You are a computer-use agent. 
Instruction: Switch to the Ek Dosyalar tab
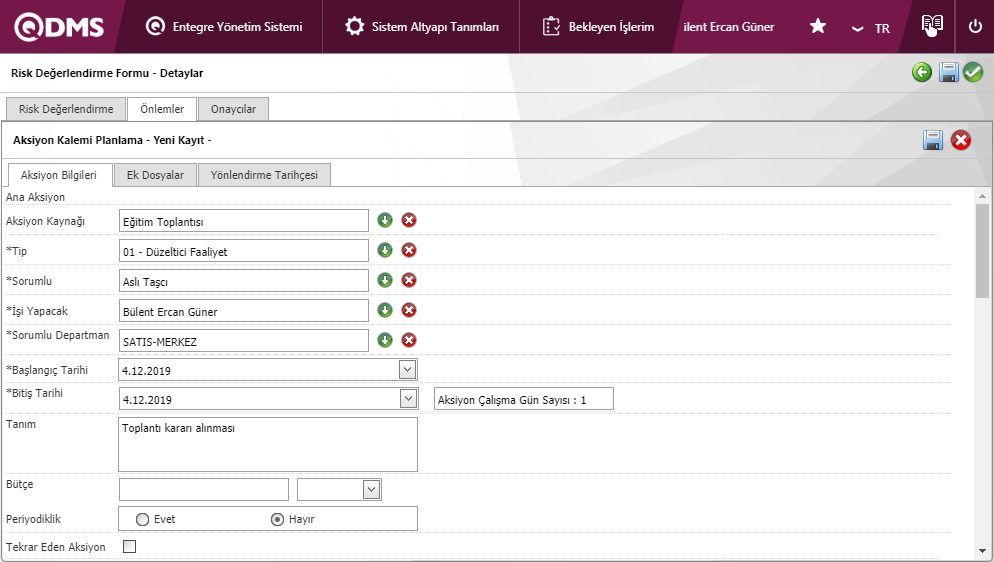tap(155, 175)
